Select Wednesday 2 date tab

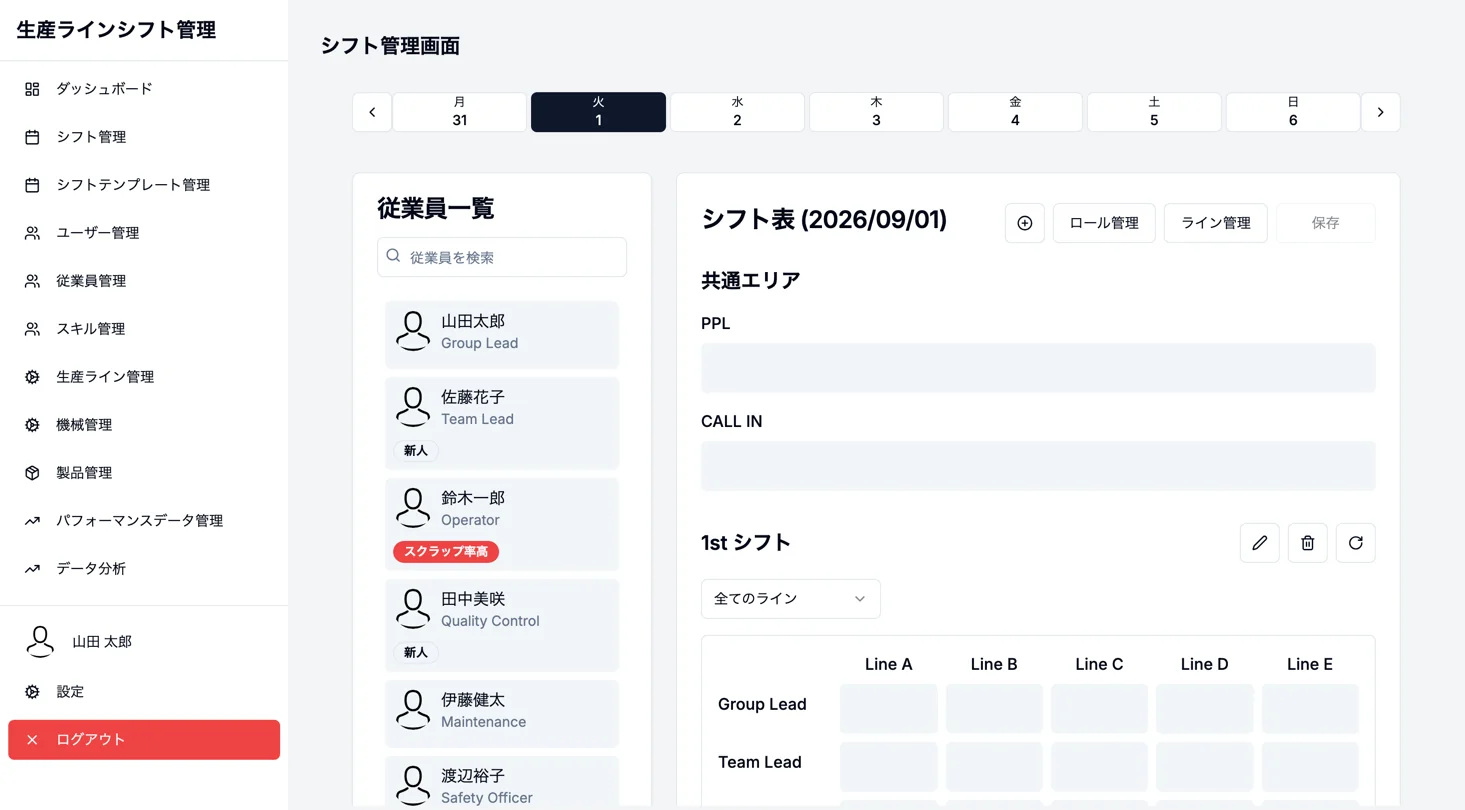(x=737, y=112)
